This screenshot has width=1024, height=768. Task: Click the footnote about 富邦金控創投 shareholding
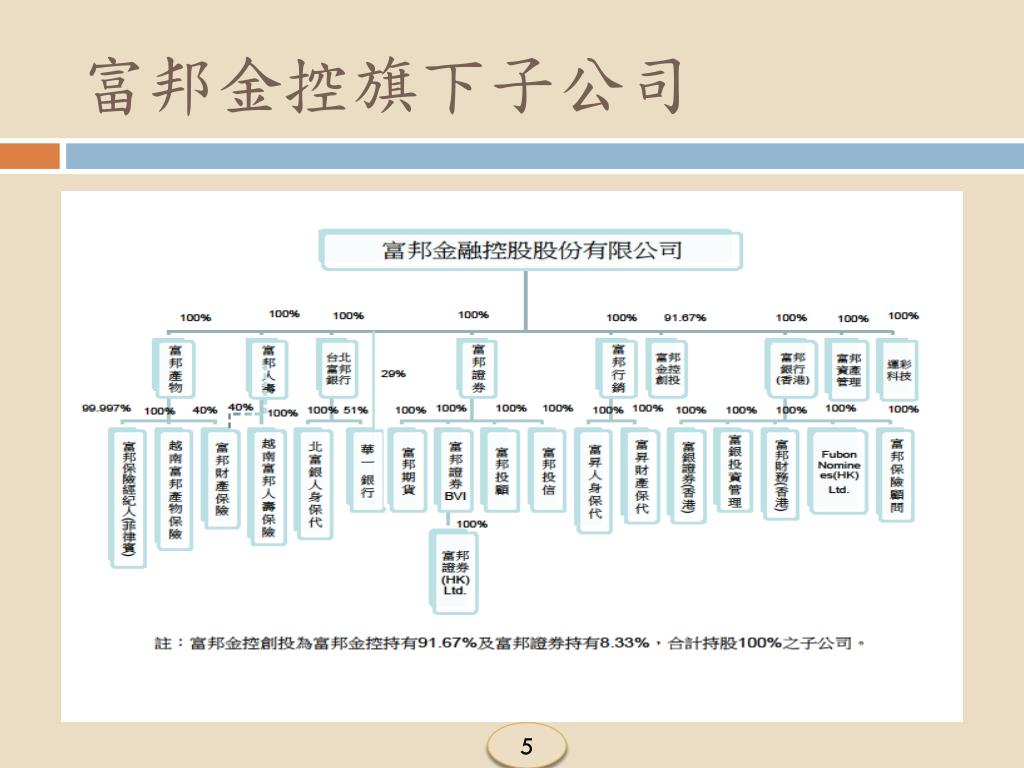510,643
